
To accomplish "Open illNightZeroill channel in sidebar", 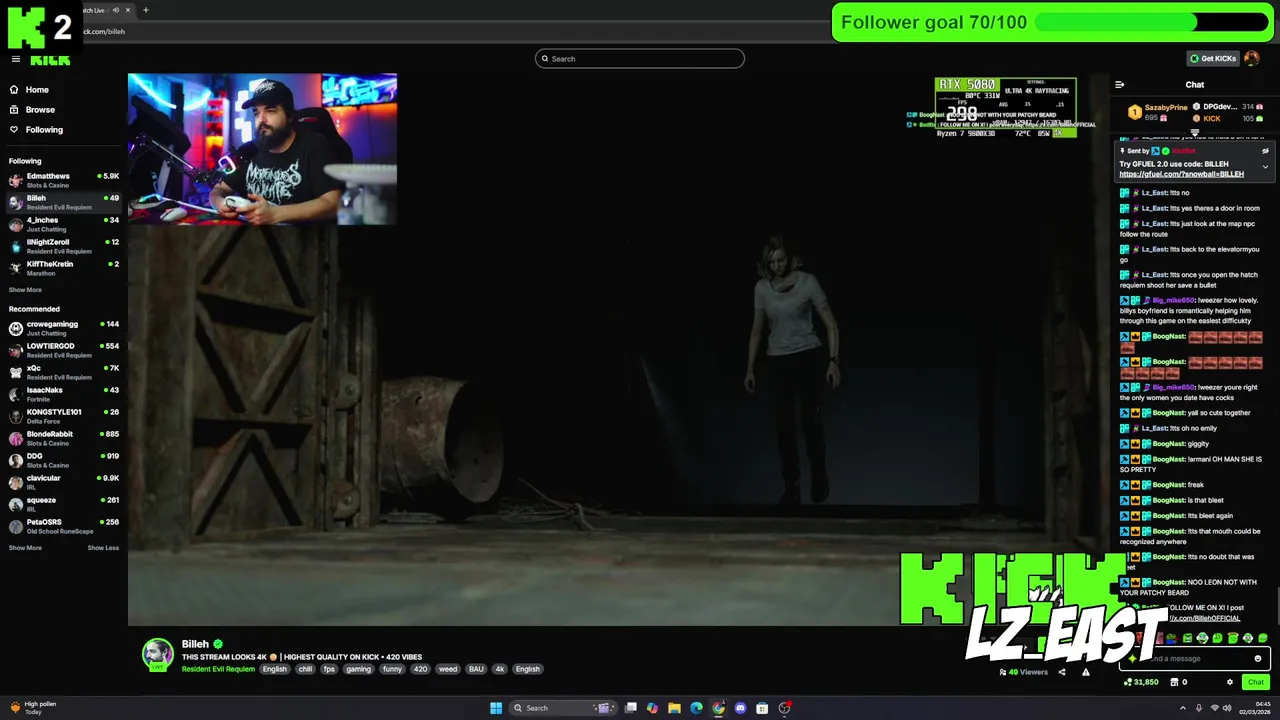I will pos(63,246).
